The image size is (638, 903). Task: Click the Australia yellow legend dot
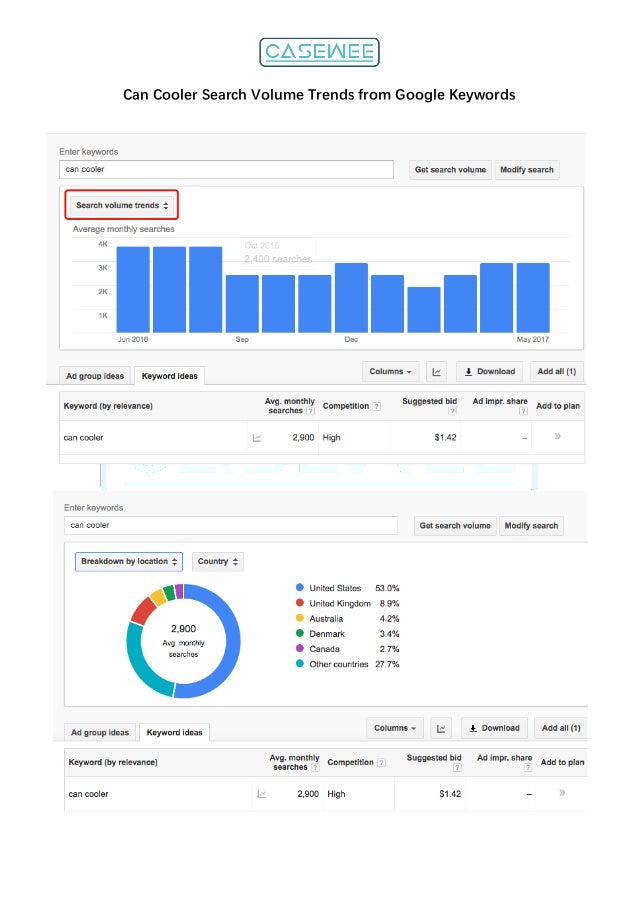tap(299, 618)
